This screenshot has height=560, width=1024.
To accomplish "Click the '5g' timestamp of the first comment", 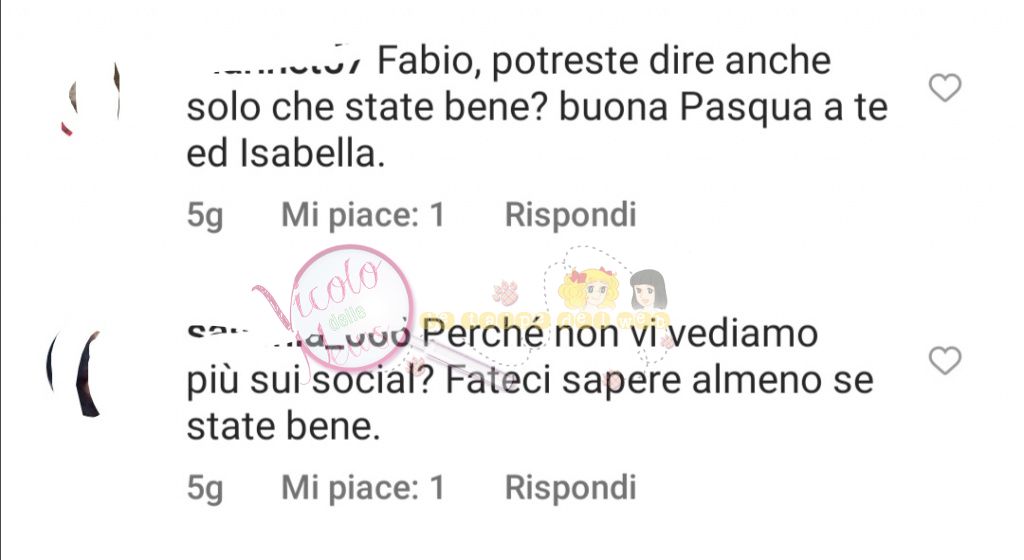I will pos(205,216).
